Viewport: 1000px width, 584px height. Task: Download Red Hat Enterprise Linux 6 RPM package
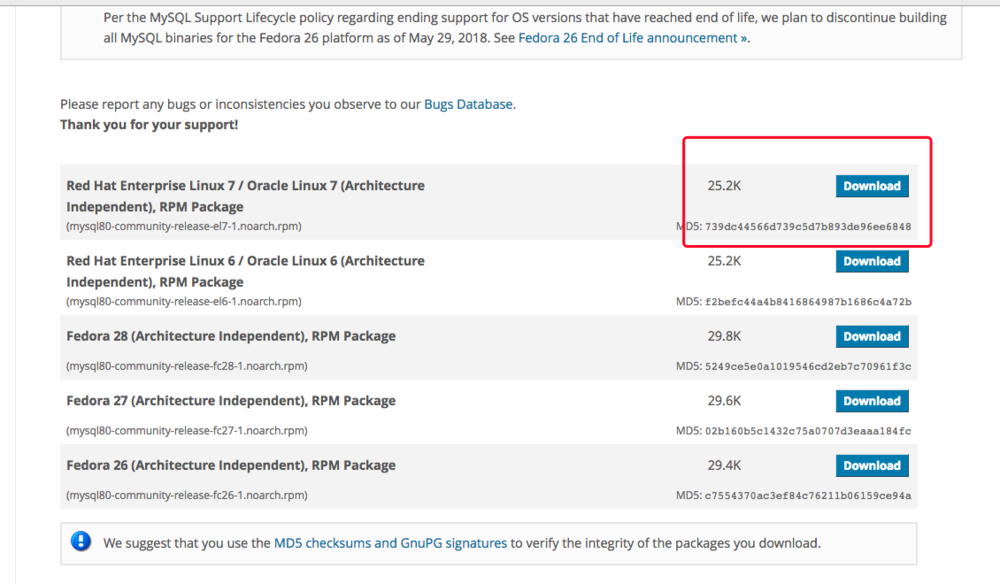click(872, 261)
